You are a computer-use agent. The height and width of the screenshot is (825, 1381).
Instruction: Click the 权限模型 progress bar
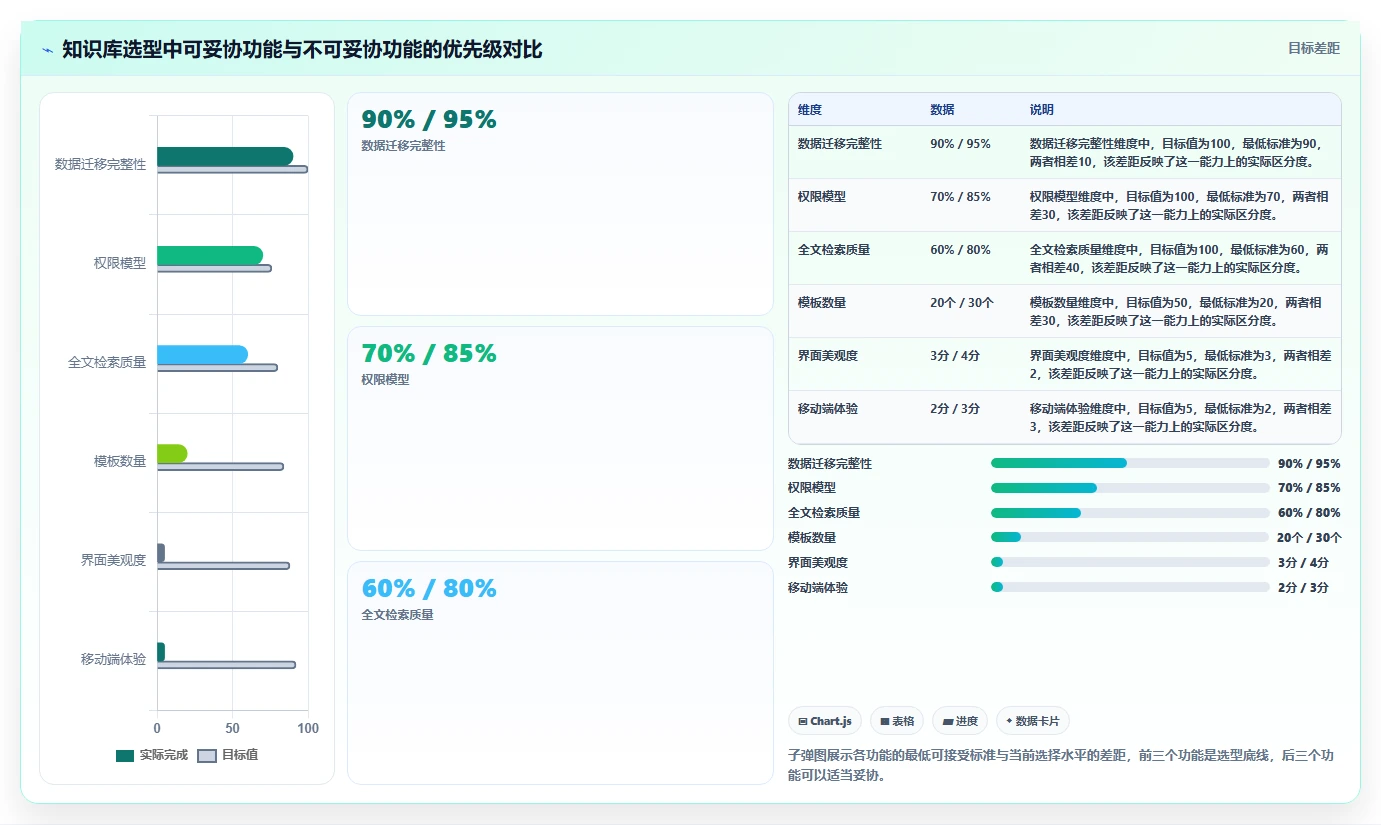[1130, 488]
